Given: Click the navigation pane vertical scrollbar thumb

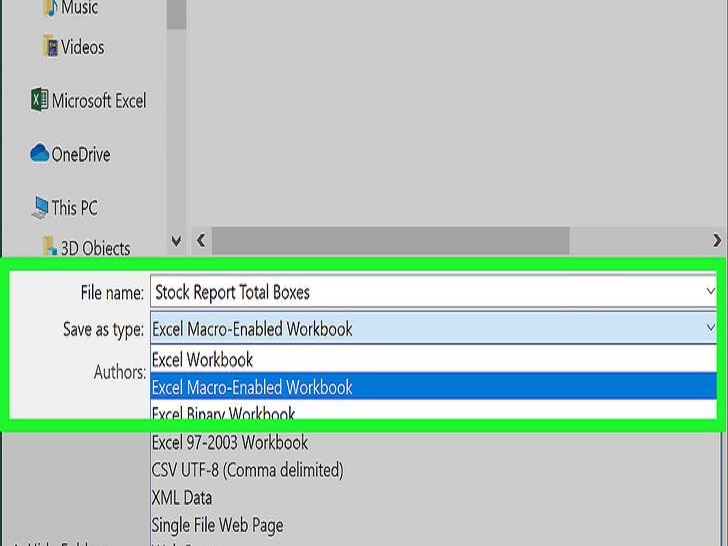Looking at the screenshot, I should (176, 14).
